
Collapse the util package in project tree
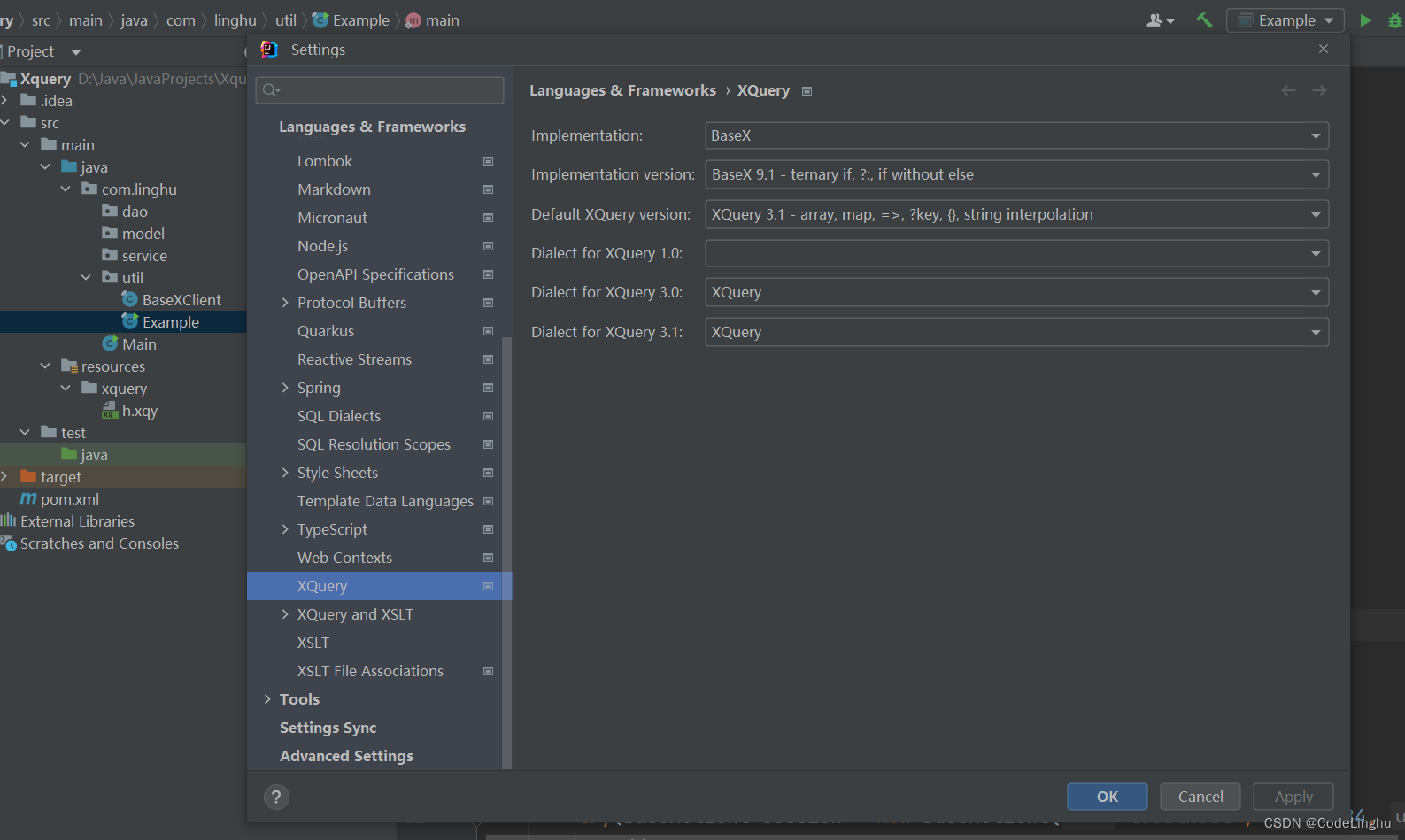click(x=86, y=278)
